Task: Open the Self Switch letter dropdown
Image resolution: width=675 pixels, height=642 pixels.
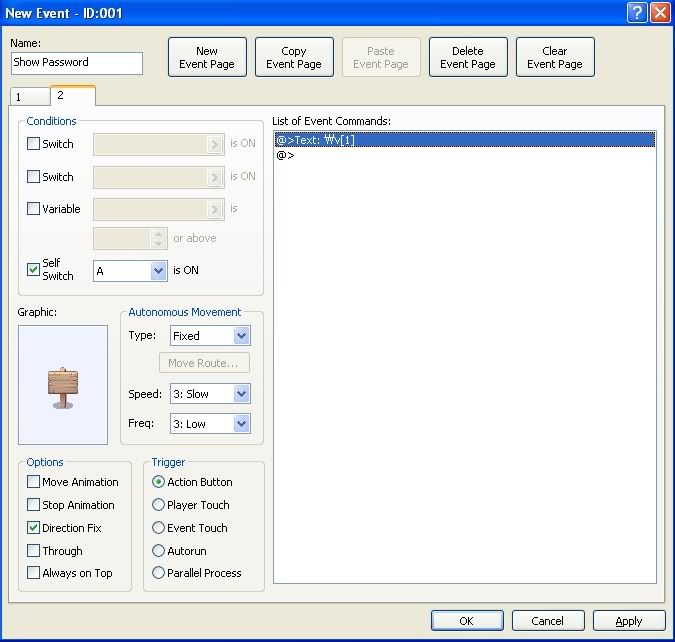Action: coord(158,271)
